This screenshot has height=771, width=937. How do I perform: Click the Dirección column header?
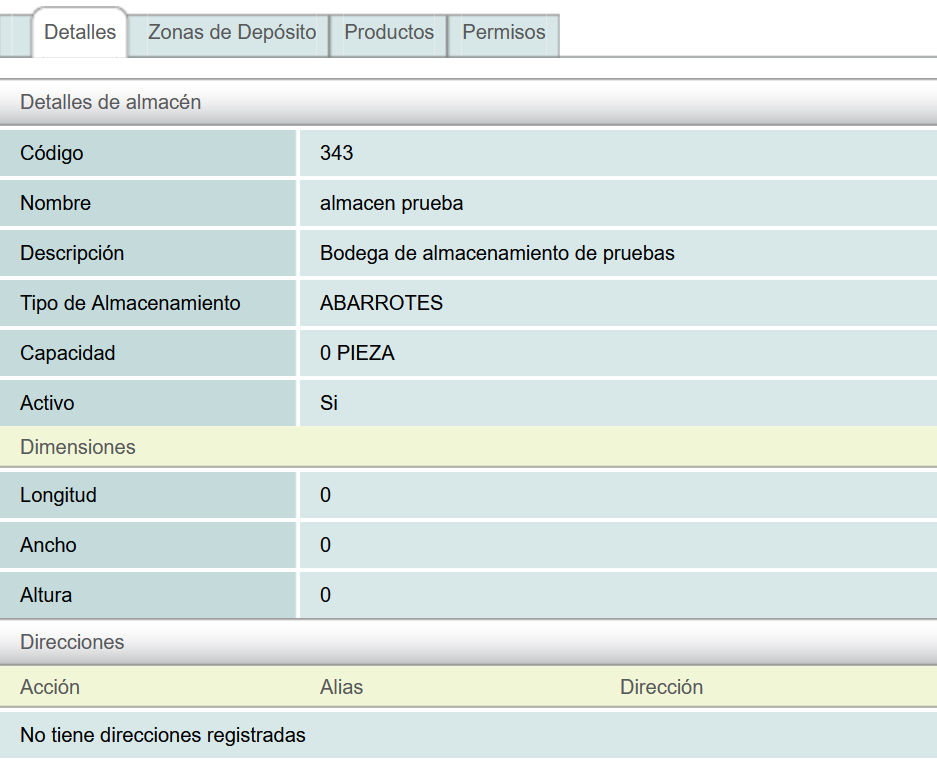coord(661,687)
